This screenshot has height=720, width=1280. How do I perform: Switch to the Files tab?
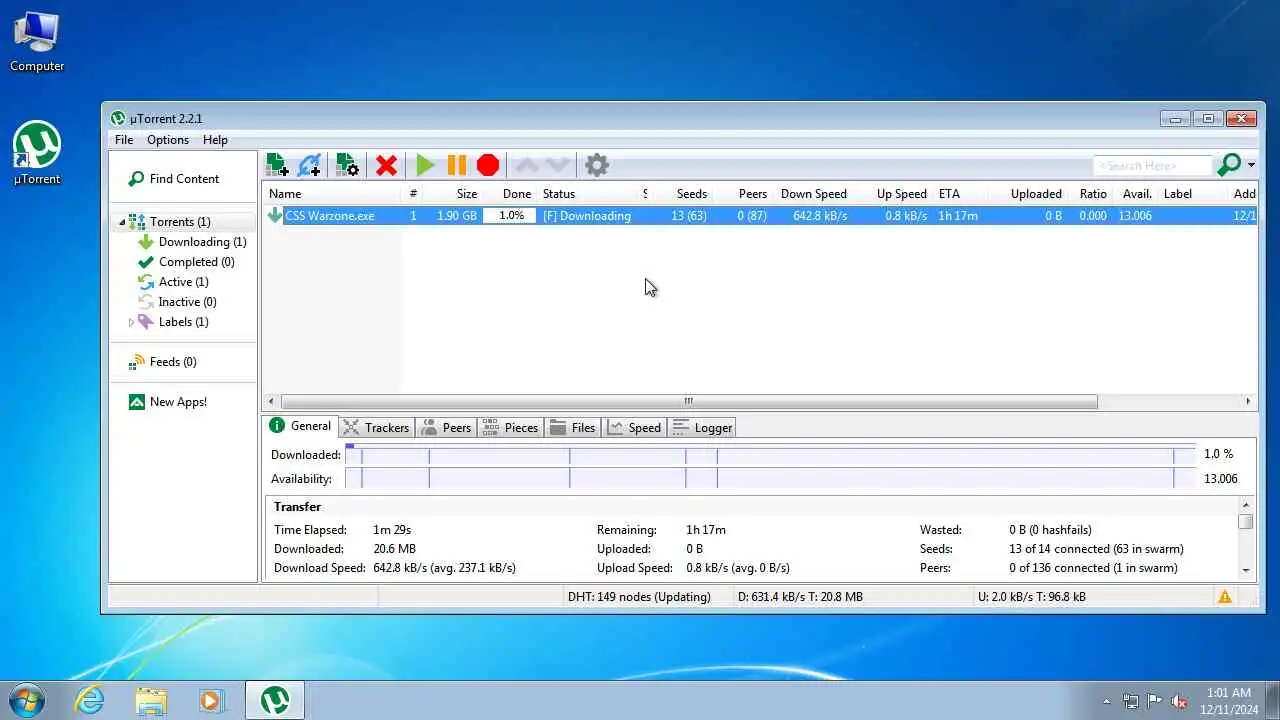point(572,428)
